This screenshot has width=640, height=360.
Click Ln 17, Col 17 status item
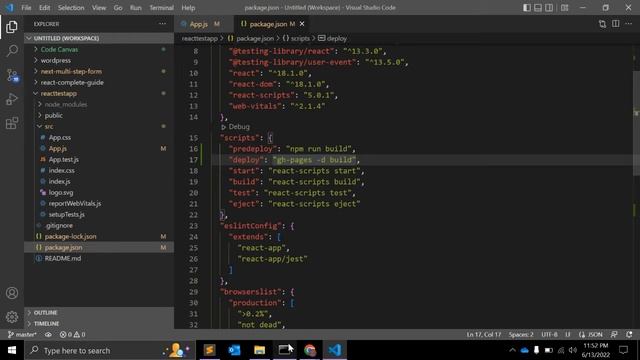click(484, 334)
